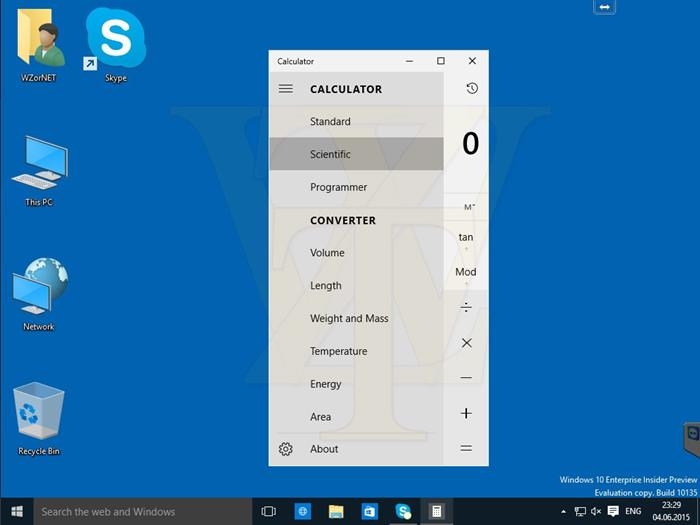Click the Calculator title bar text
Image resolution: width=700 pixels, height=525 pixels.
tap(295, 61)
